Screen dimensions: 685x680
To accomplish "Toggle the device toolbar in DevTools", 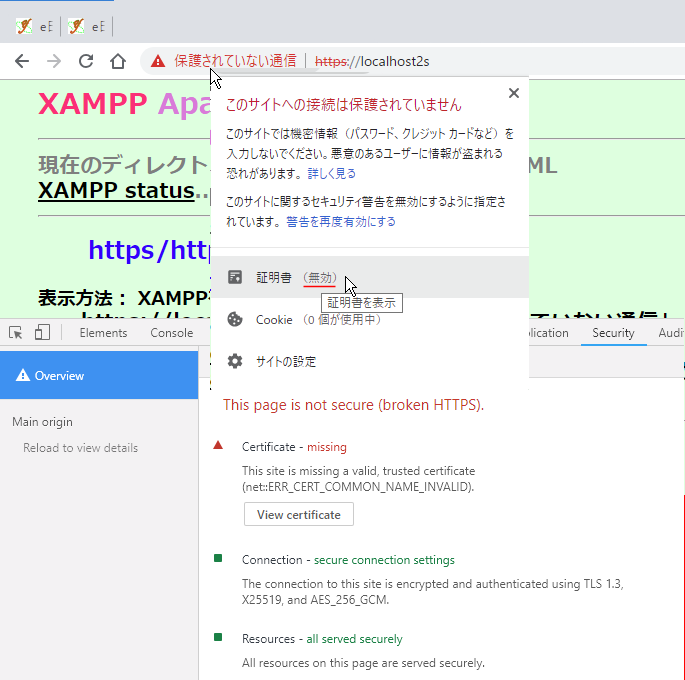I will (42, 333).
